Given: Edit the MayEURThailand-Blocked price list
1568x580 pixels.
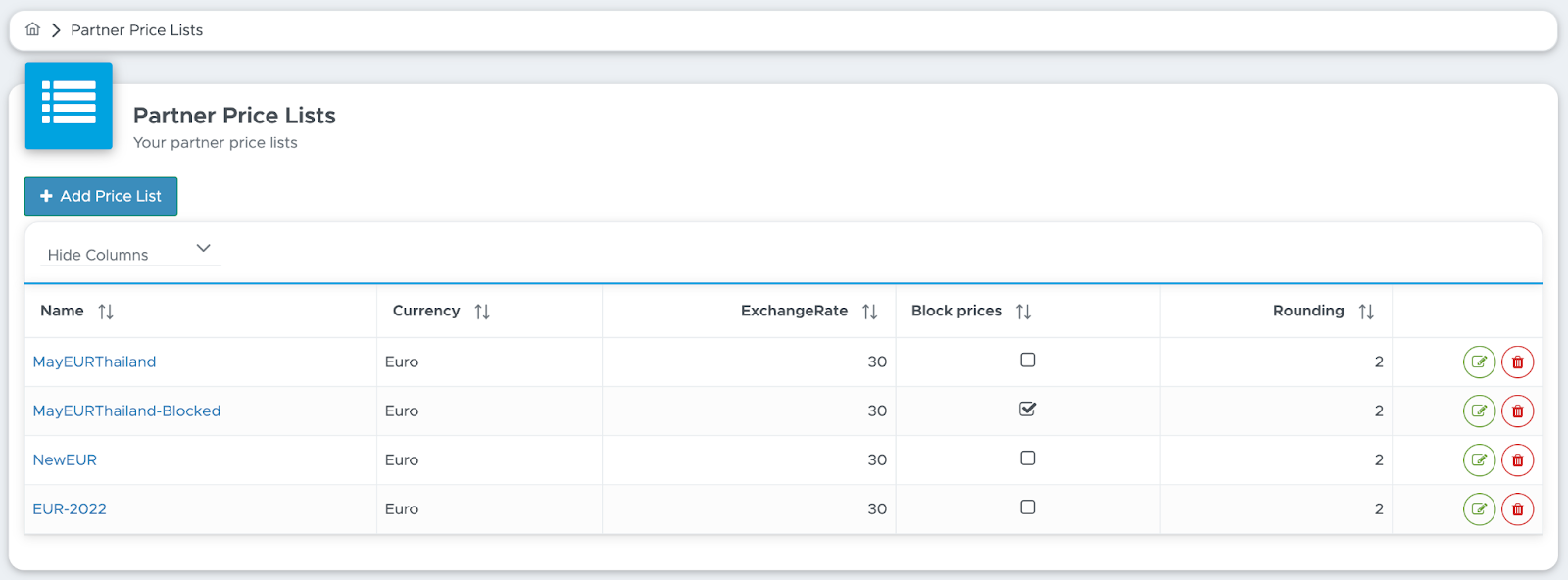Looking at the screenshot, I should click(1479, 411).
